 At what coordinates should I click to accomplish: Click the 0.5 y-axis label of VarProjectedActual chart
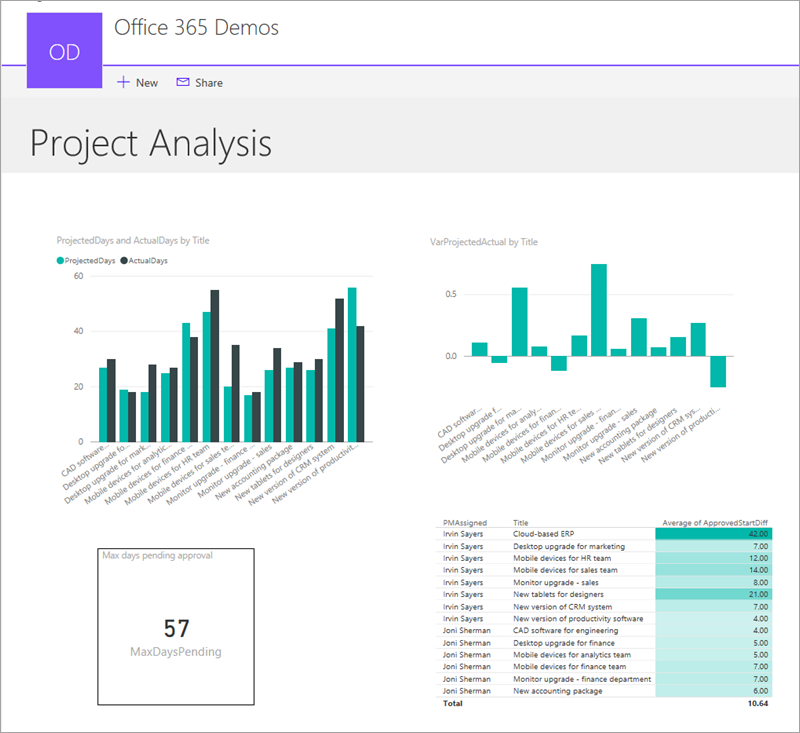click(x=451, y=294)
